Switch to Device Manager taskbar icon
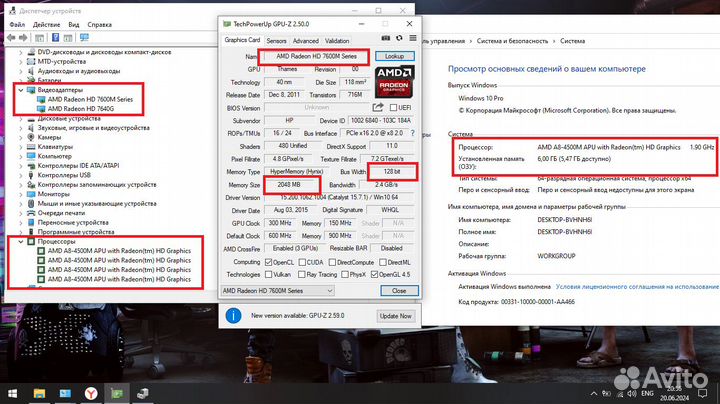 142,393
